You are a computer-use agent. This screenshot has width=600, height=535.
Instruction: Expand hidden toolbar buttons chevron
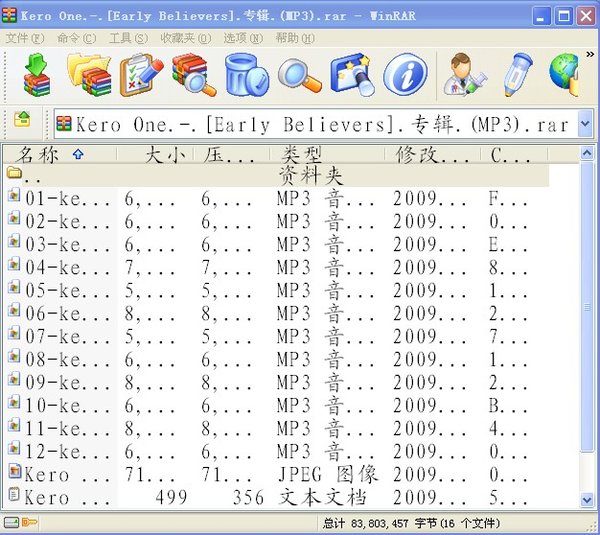pyautogui.click(x=590, y=55)
